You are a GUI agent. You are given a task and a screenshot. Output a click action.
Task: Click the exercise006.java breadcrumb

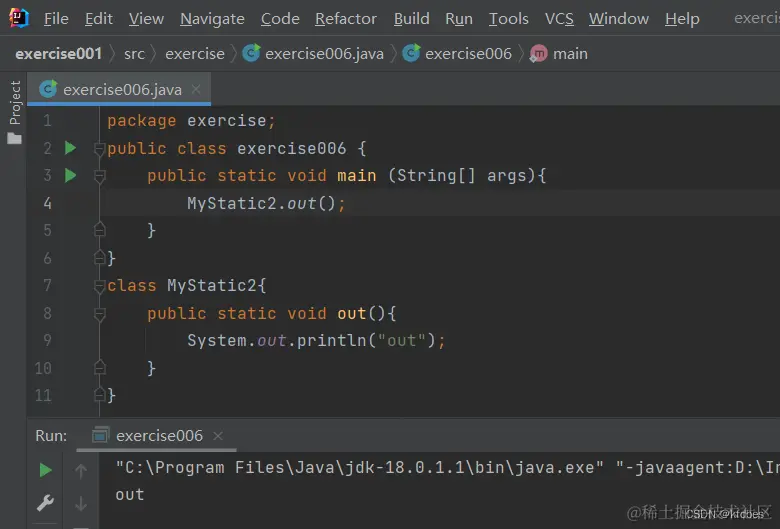pos(324,54)
